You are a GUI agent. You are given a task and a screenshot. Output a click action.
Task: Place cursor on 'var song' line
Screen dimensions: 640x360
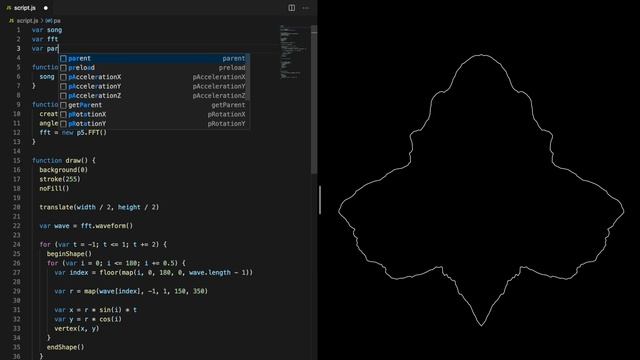[47, 30]
